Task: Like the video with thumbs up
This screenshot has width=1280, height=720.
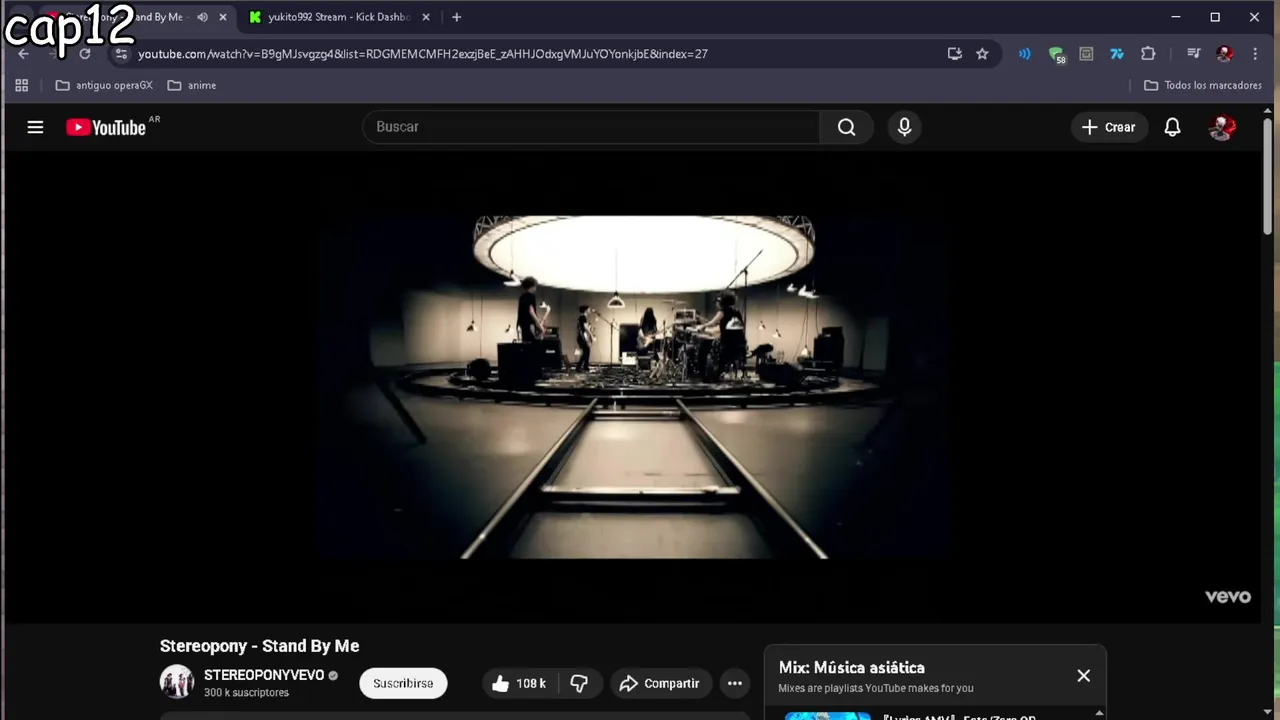Action: coord(519,683)
